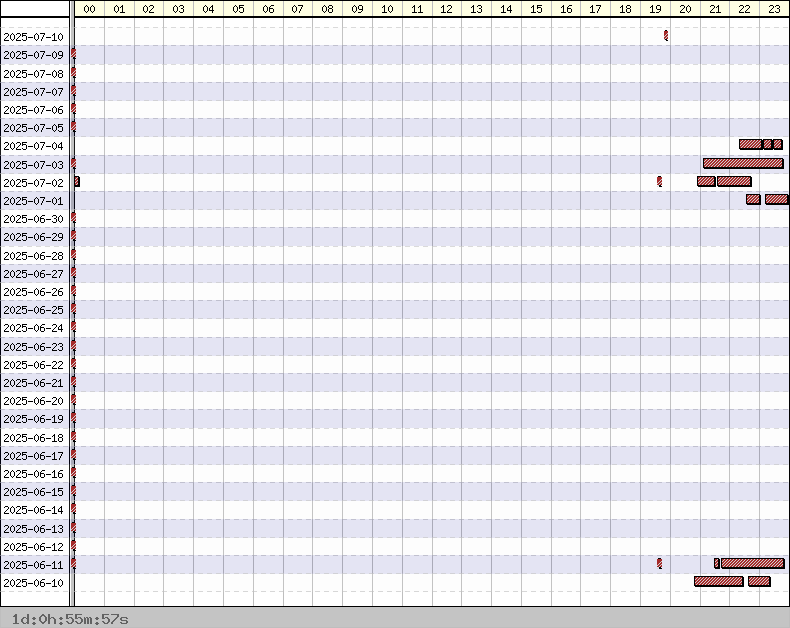Click hour 03 column header
Image resolution: width=790 pixels, height=628 pixels.
click(178, 9)
